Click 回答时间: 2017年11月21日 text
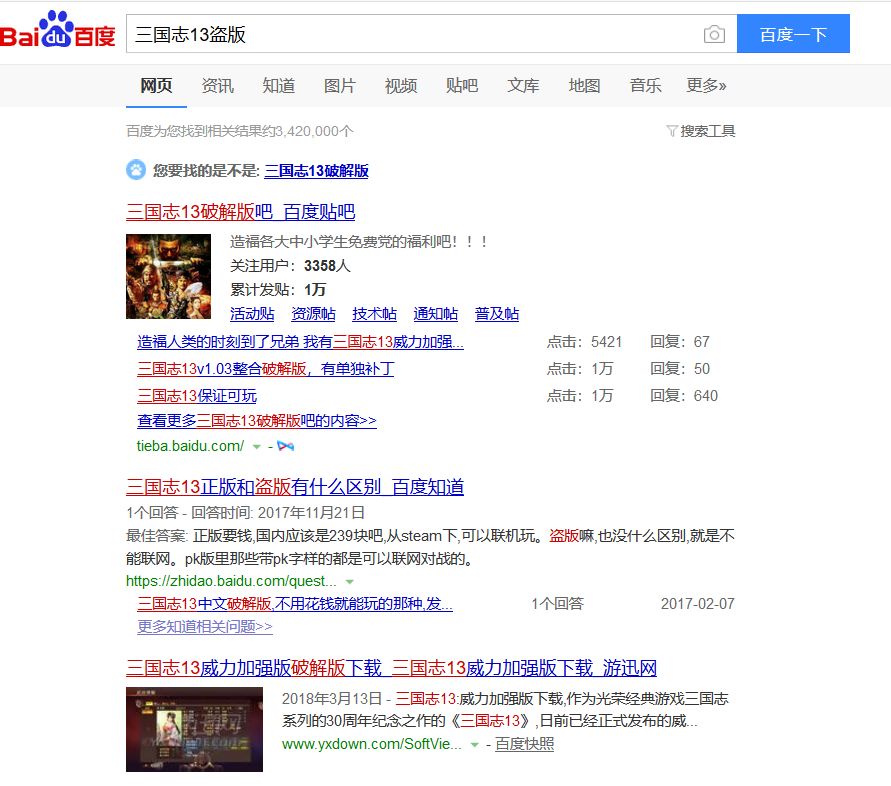Screen dimensions: 891x786 tap(278, 513)
